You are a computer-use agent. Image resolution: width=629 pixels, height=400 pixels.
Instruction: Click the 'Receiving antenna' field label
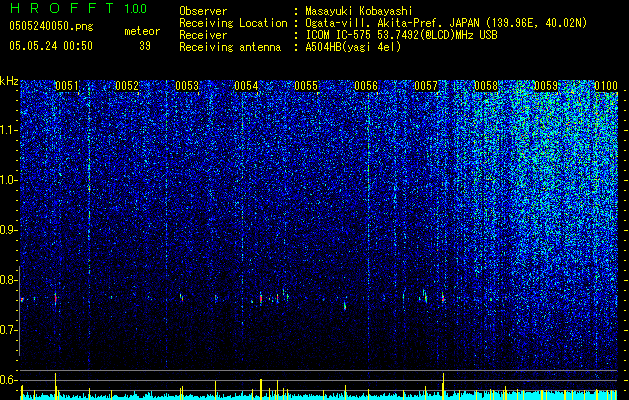coord(230,47)
